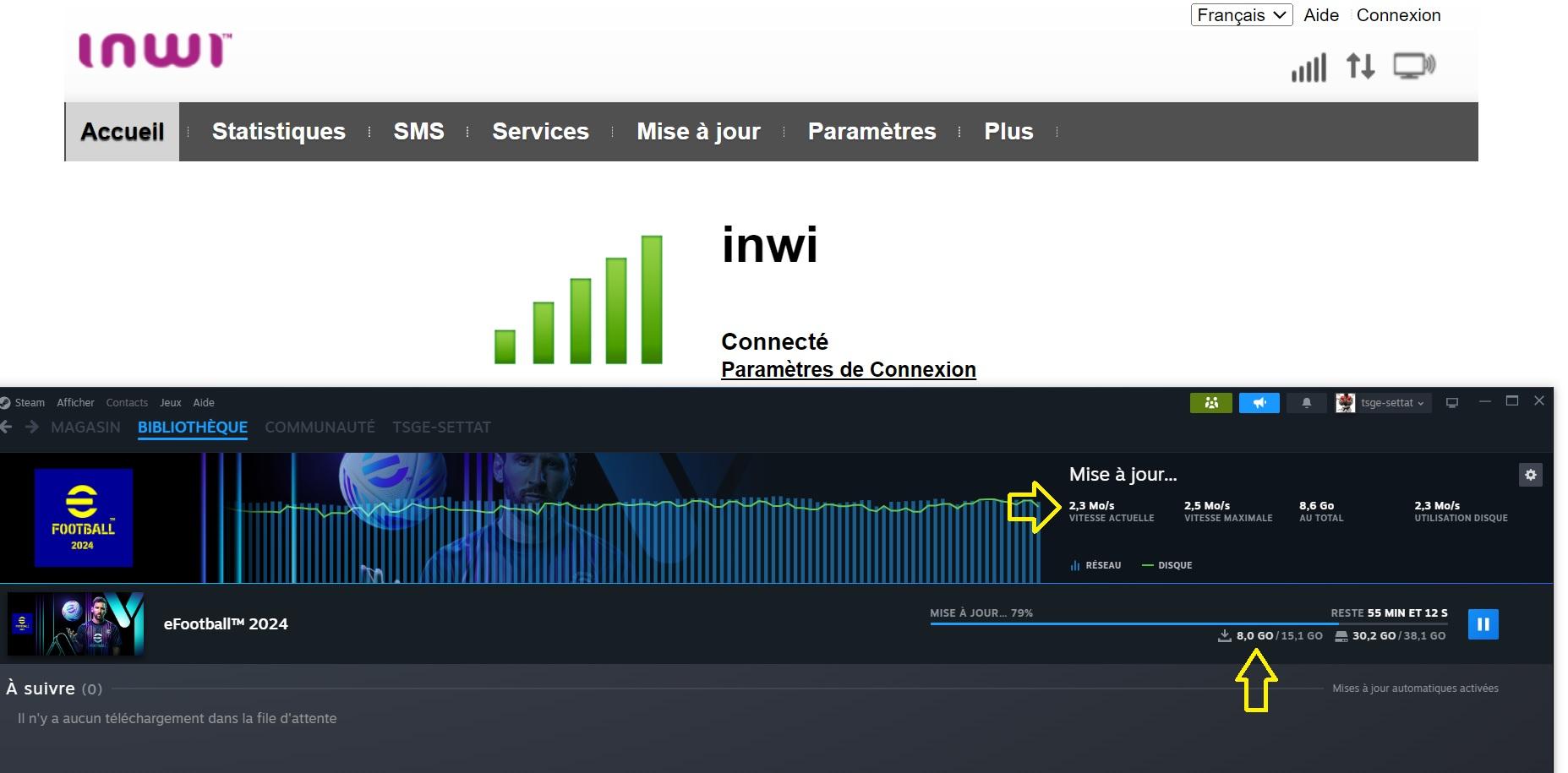Open the Steam menu in Steam window

[30, 403]
